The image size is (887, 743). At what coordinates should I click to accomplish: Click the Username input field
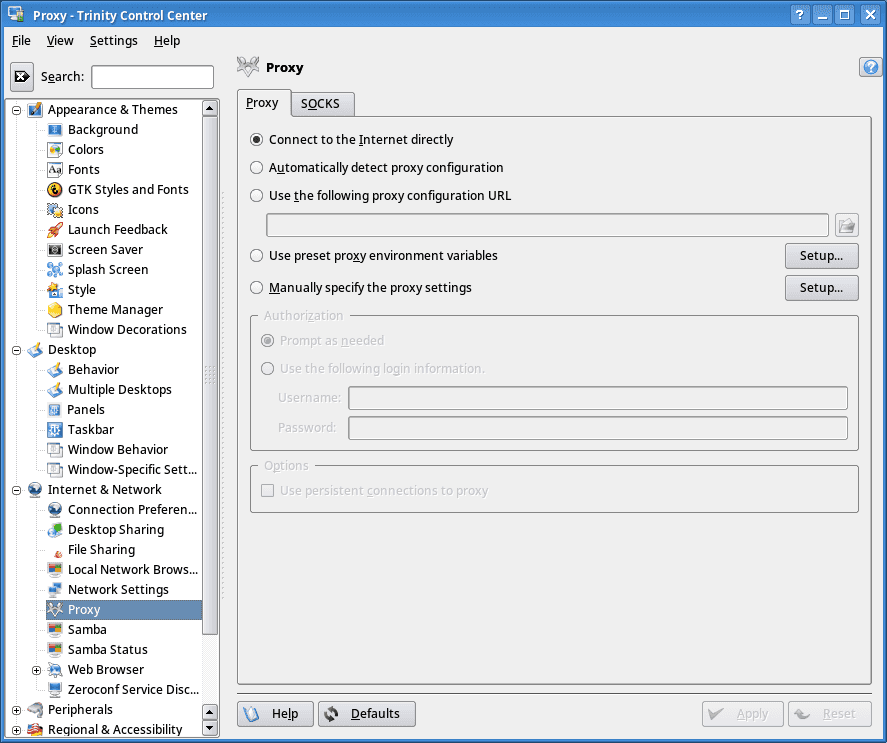598,398
